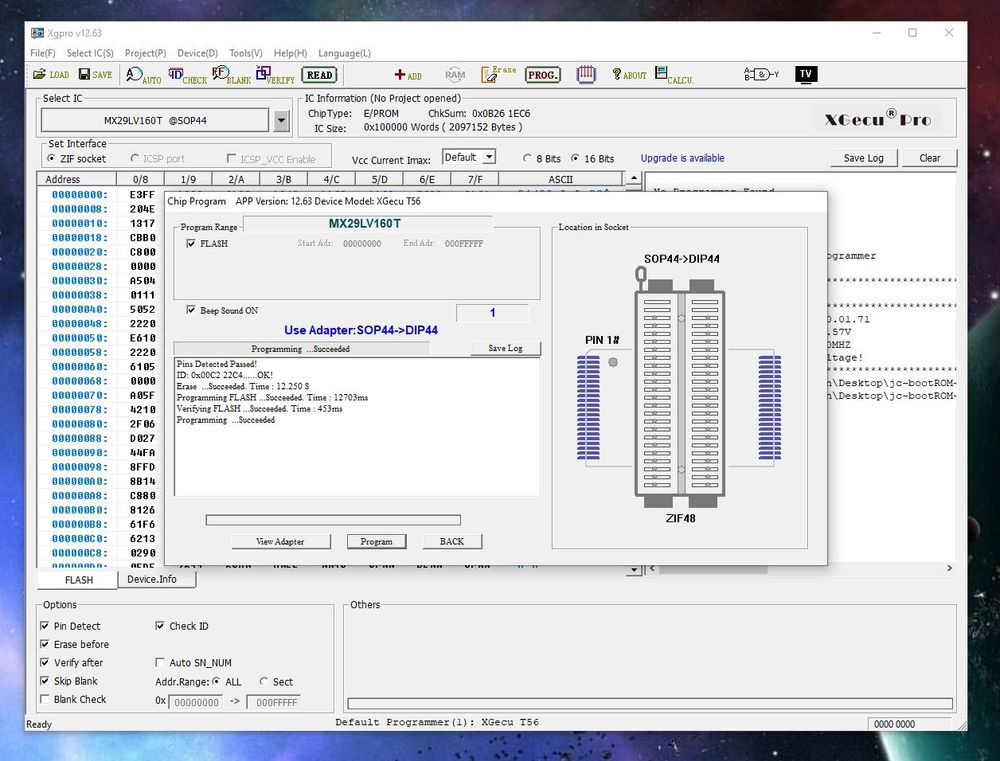Click the hex table scroll down arrow
Image resolution: width=1000 pixels, height=761 pixels.
point(633,569)
